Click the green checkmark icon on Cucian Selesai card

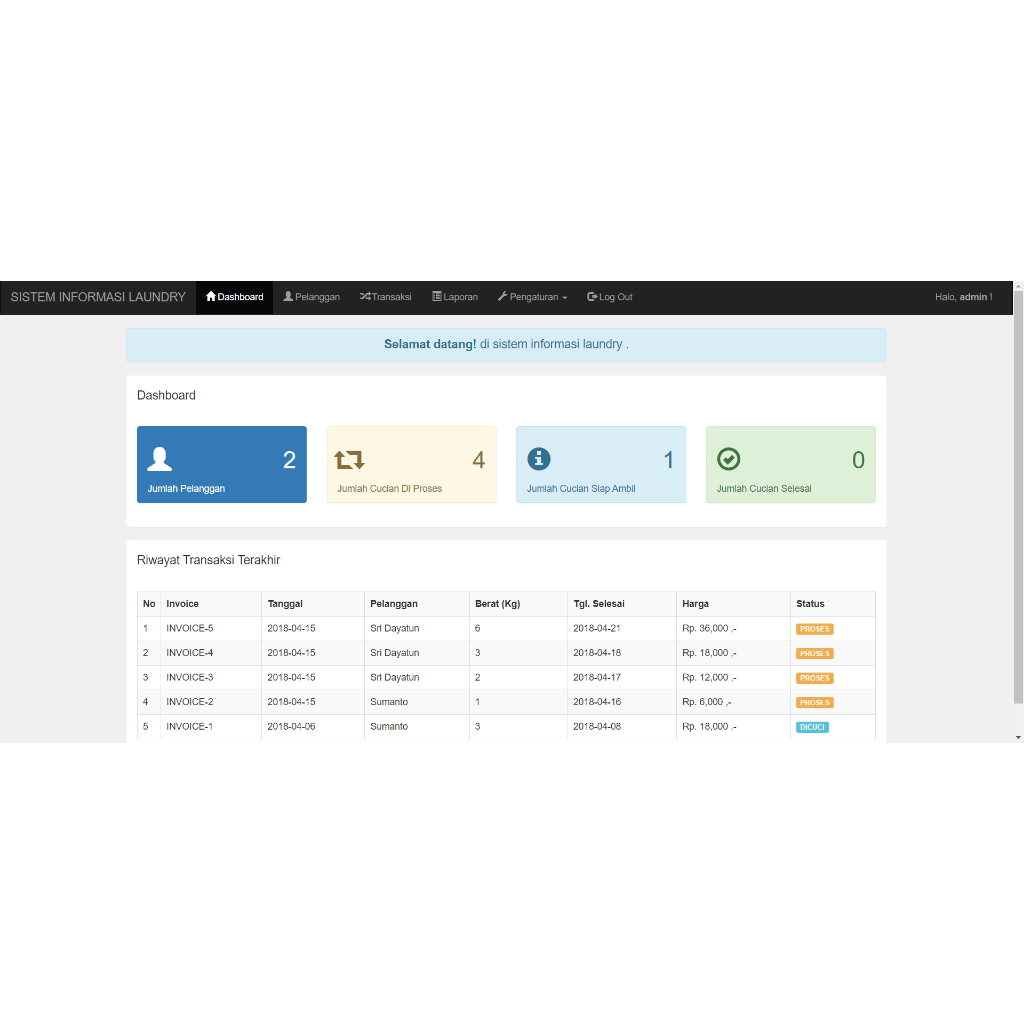pos(728,458)
